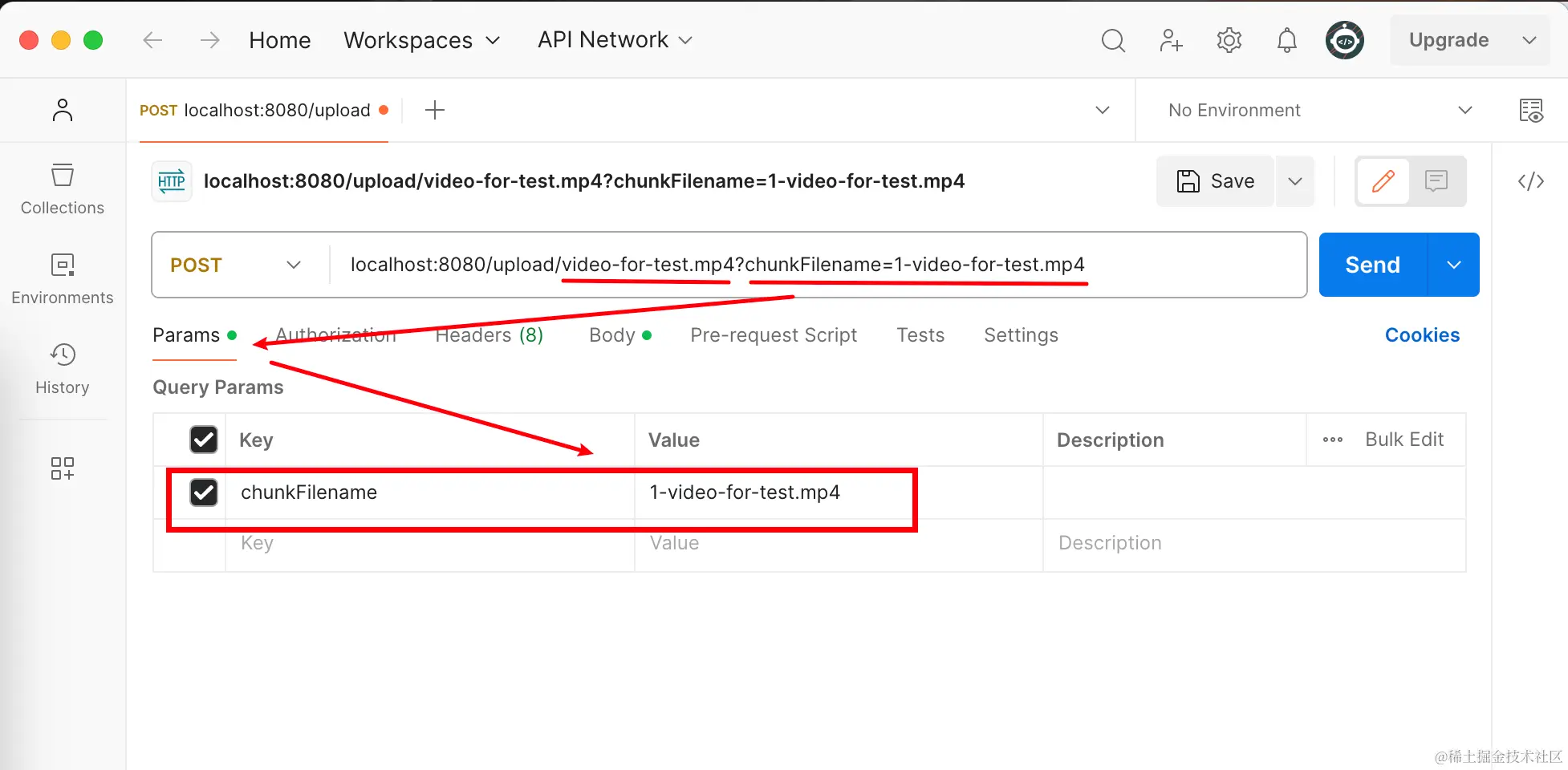Click the empty Description placeholder cell
Image resolution: width=1568 pixels, height=770 pixels.
tap(1254, 544)
